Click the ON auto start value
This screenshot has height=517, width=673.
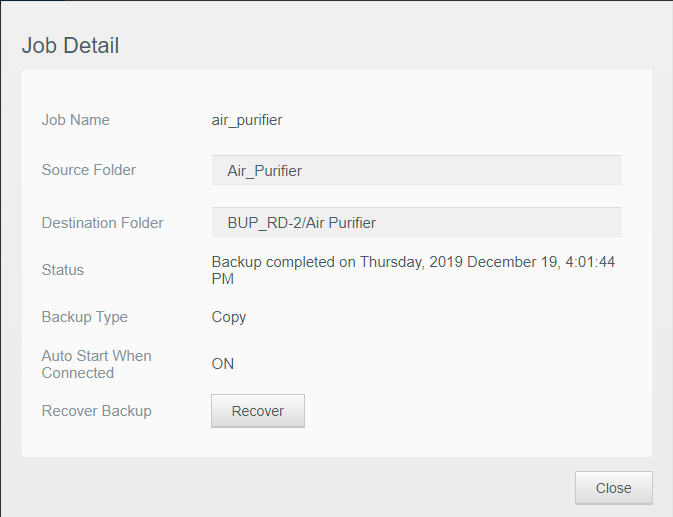(223, 364)
